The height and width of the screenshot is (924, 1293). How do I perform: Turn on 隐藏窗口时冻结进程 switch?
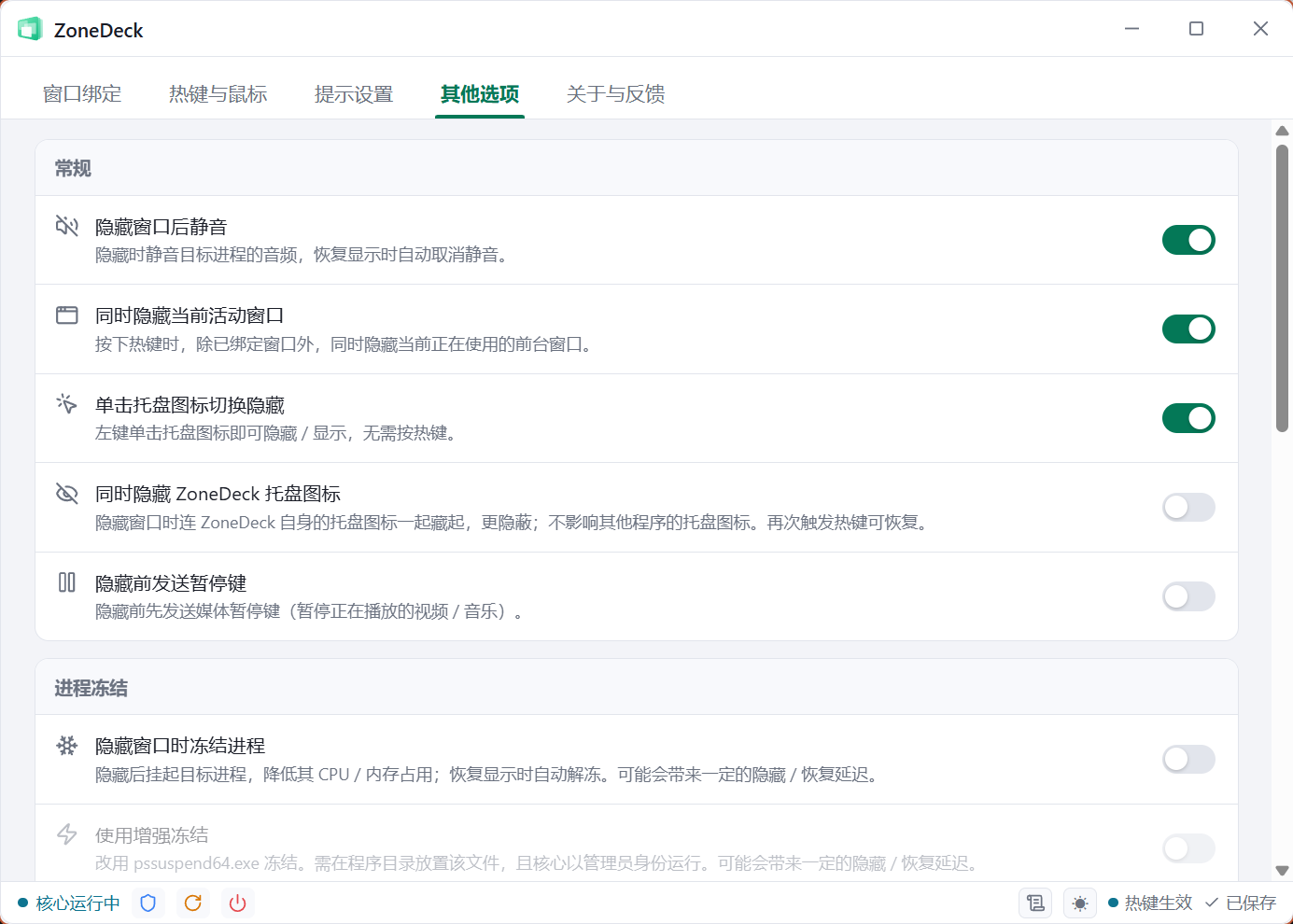[1188, 759]
